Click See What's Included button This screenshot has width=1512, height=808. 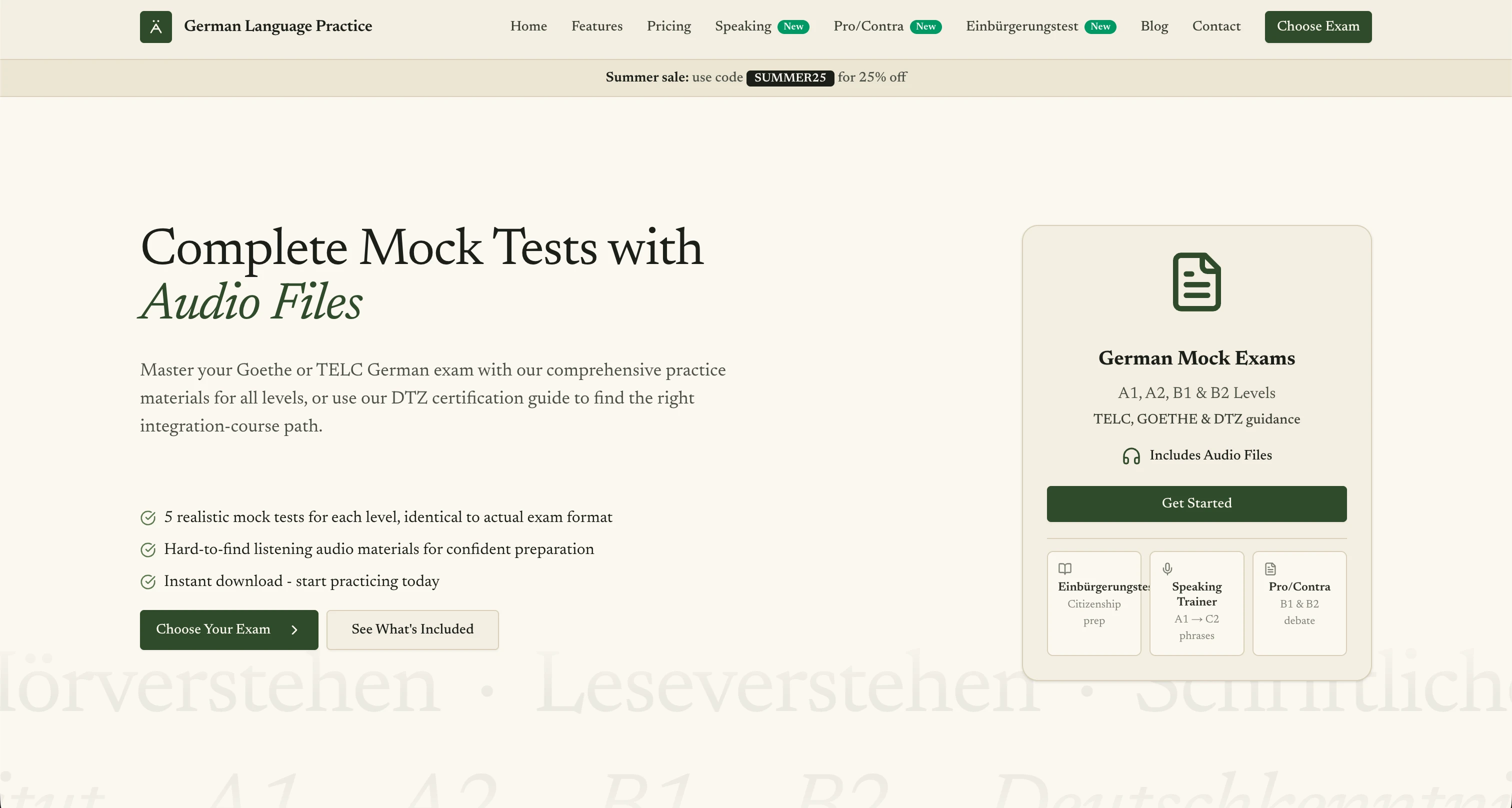click(412, 629)
